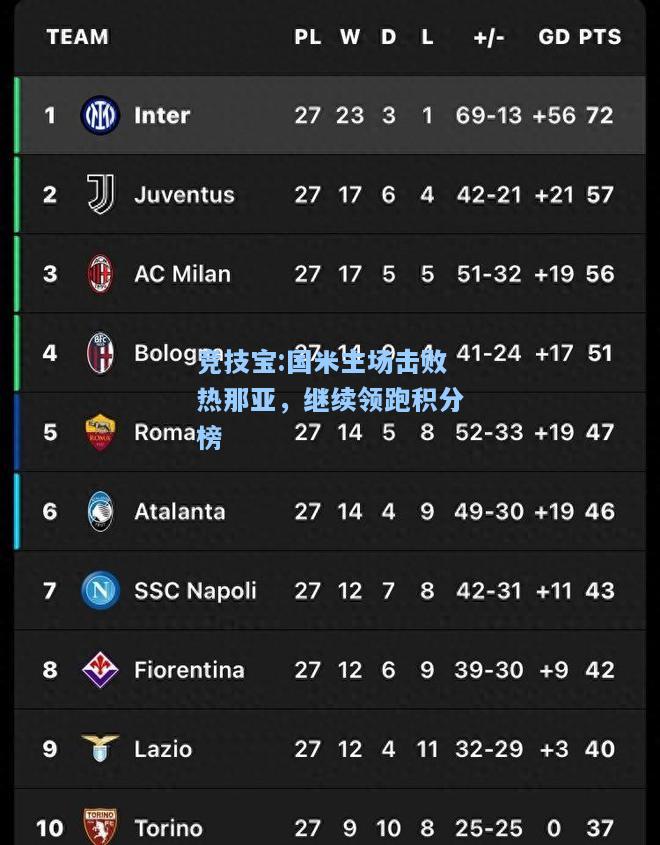
Task: Click the Roma wolf crest
Action: [100, 432]
